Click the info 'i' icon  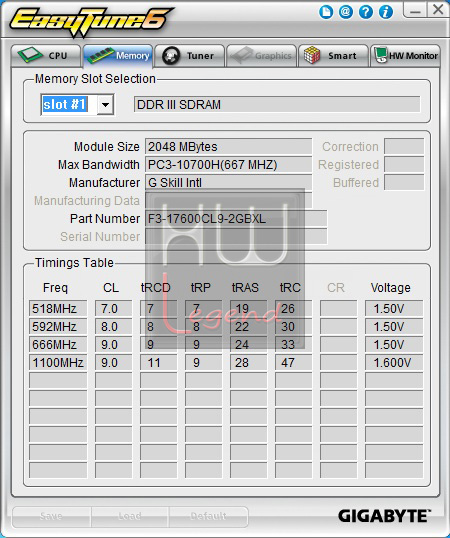click(x=386, y=12)
